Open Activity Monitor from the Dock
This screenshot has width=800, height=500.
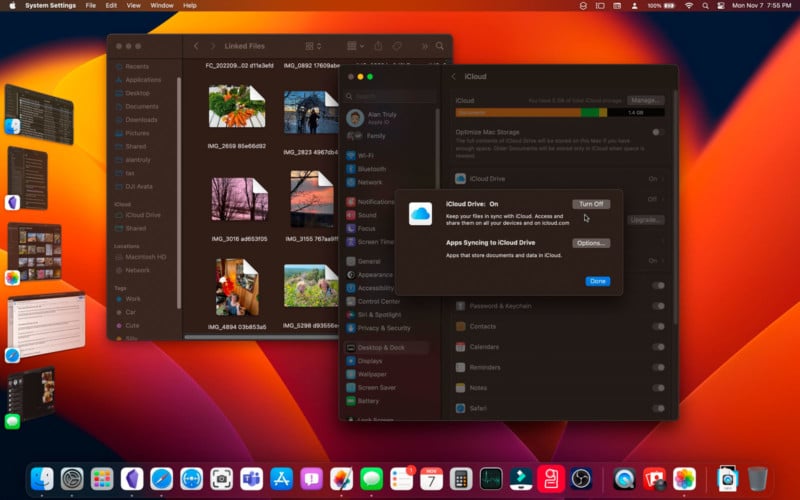[491, 479]
